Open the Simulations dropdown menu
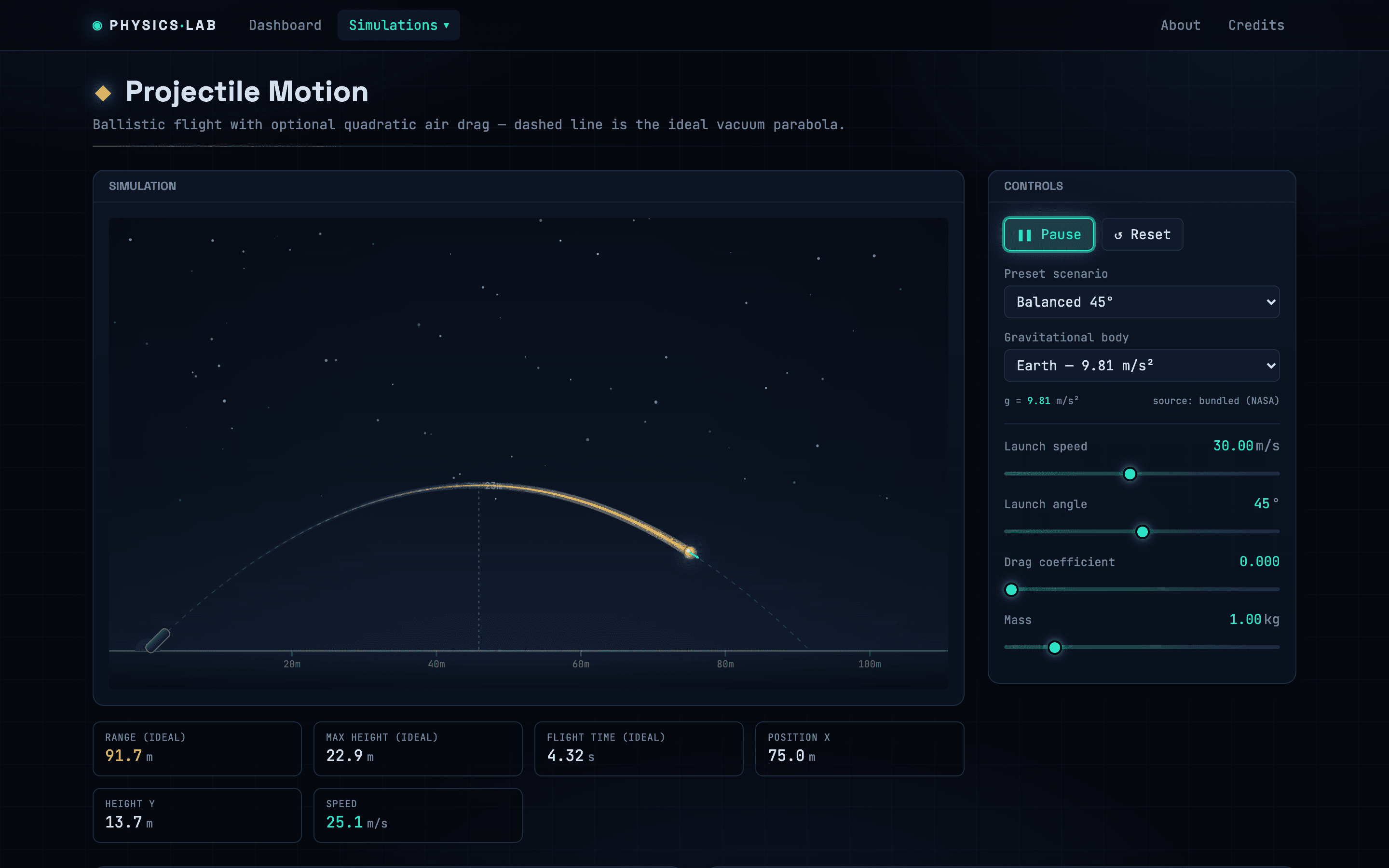The width and height of the screenshot is (1389, 868). tap(398, 25)
